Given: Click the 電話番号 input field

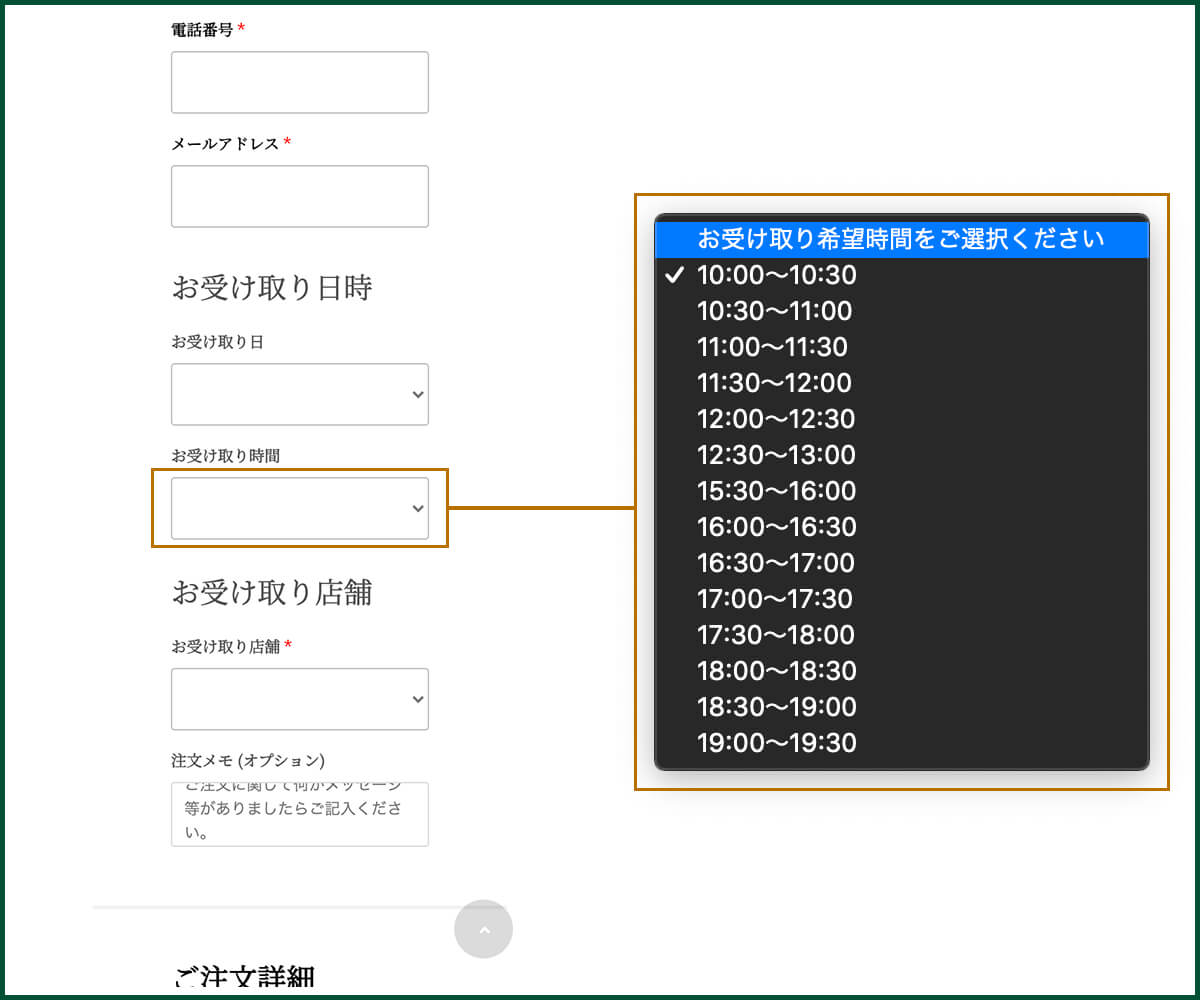Looking at the screenshot, I should pos(300,82).
